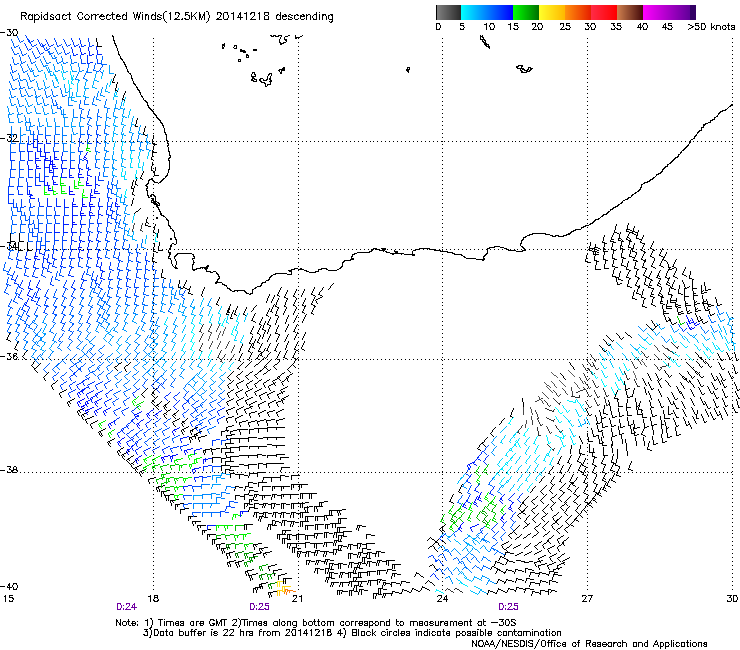This screenshot has height=650, width=740.
Task: Click the "D:25" time label beside longitude 21
Action: pyautogui.click(x=260, y=607)
